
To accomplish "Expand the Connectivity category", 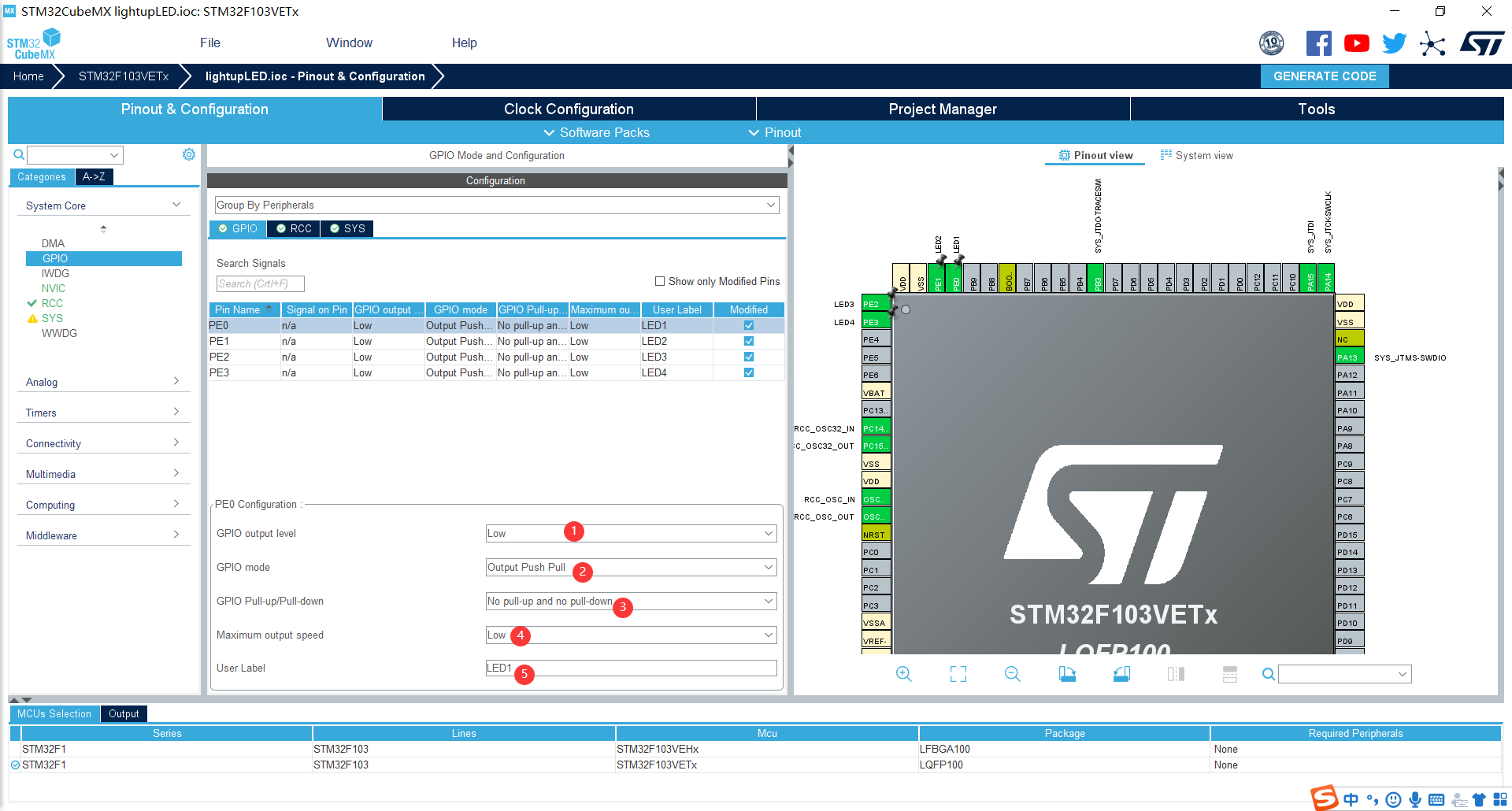I will 103,443.
